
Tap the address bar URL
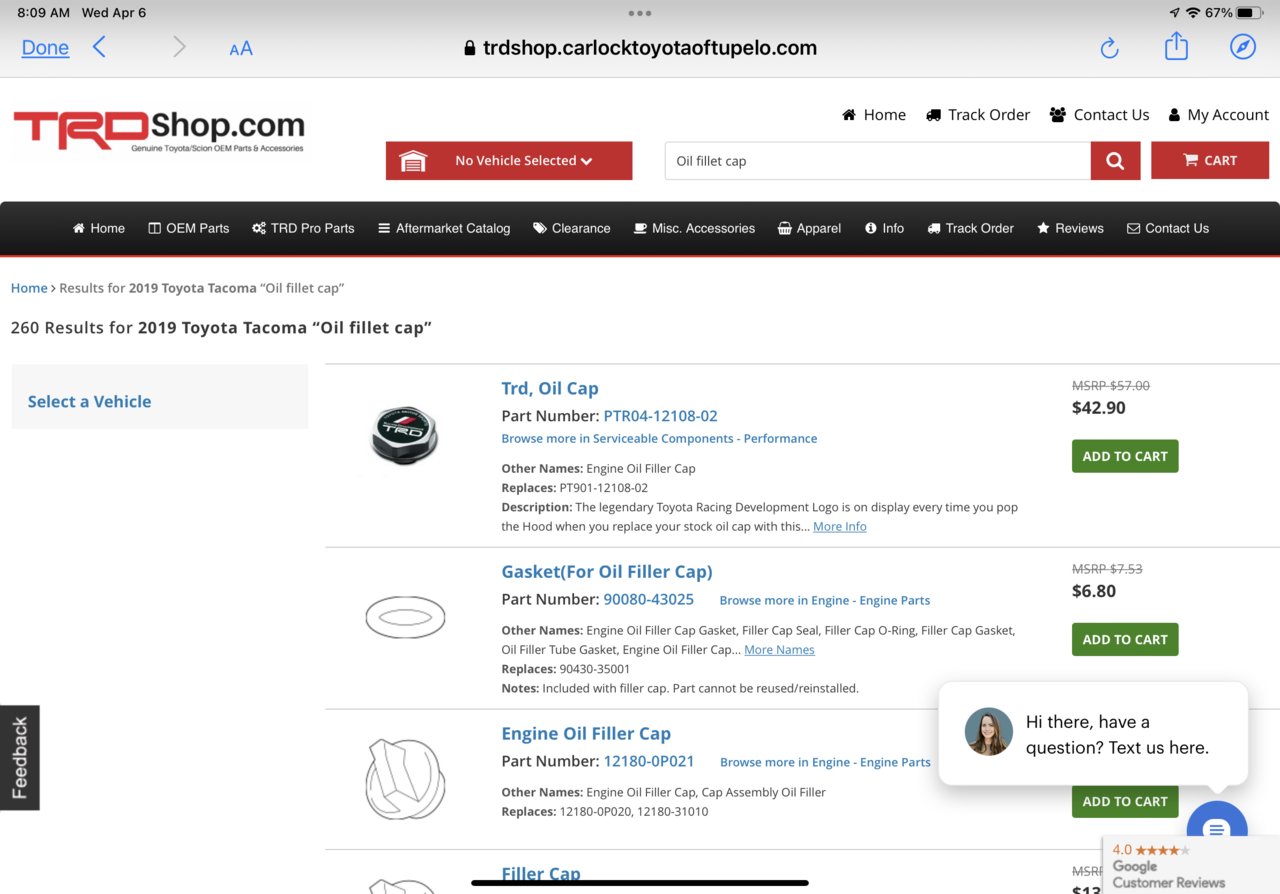pyautogui.click(x=640, y=48)
